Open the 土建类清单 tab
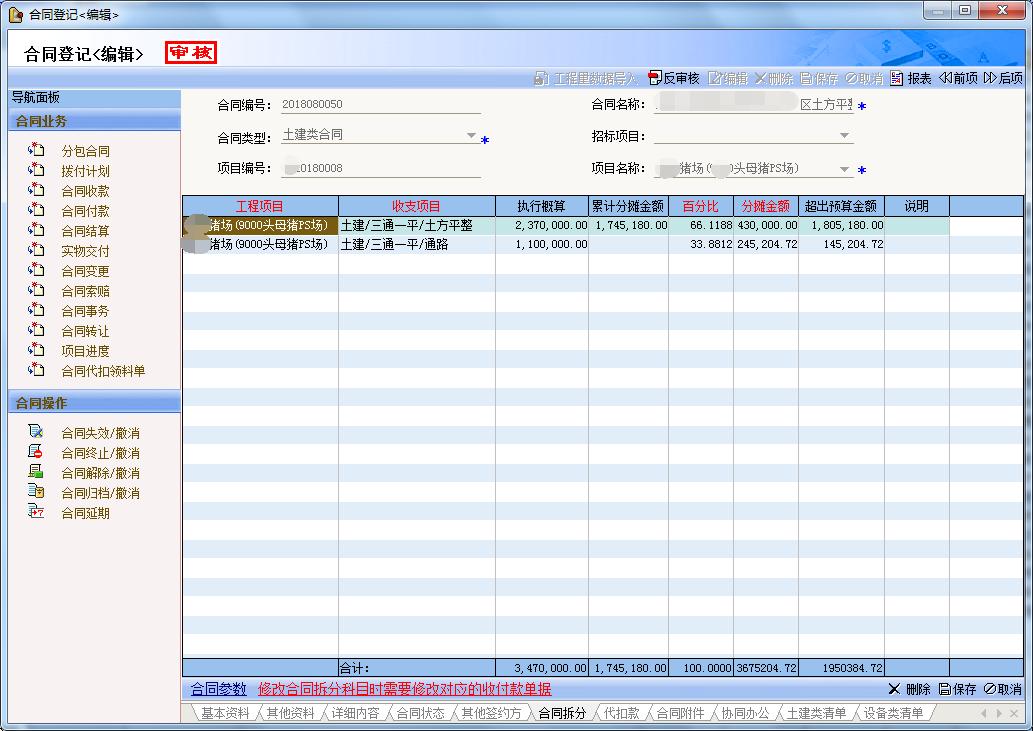Image resolution: width=1033 pixels, height=731 pixels. point(815,713)
